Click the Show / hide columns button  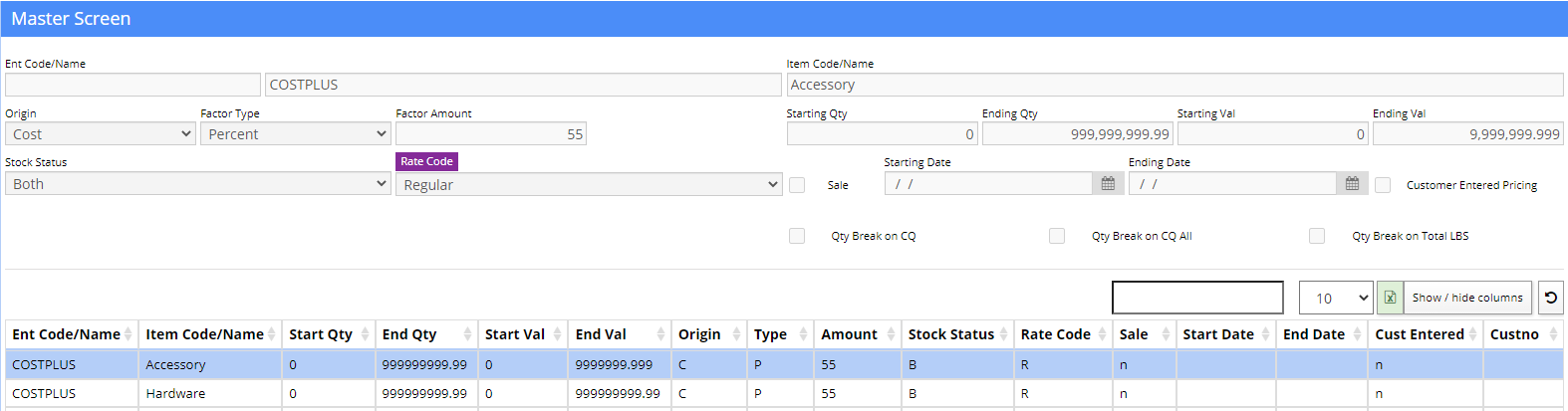pos(1467,298)
